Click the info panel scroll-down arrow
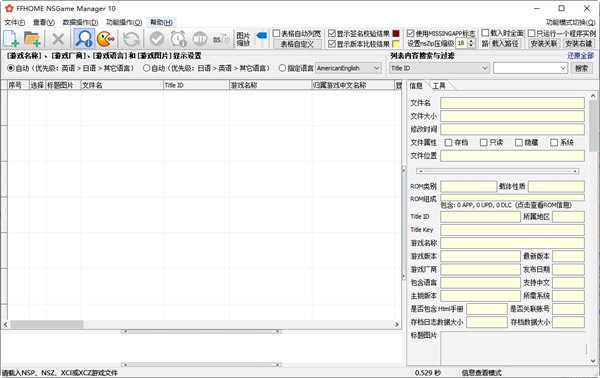The height and width of the screenshot is (378, 600). click(593, 360)
